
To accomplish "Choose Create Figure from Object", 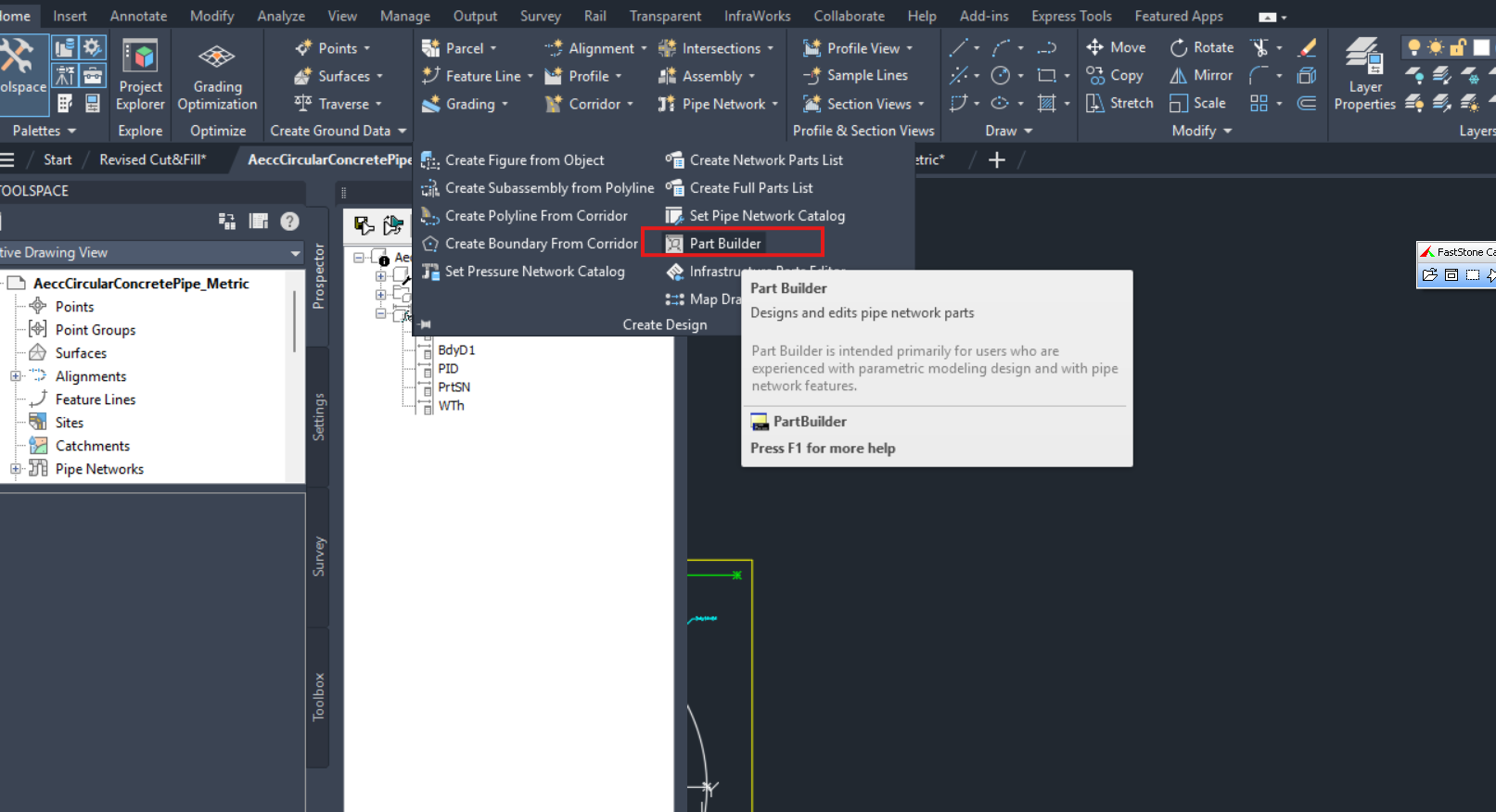I will click(512, 160).
